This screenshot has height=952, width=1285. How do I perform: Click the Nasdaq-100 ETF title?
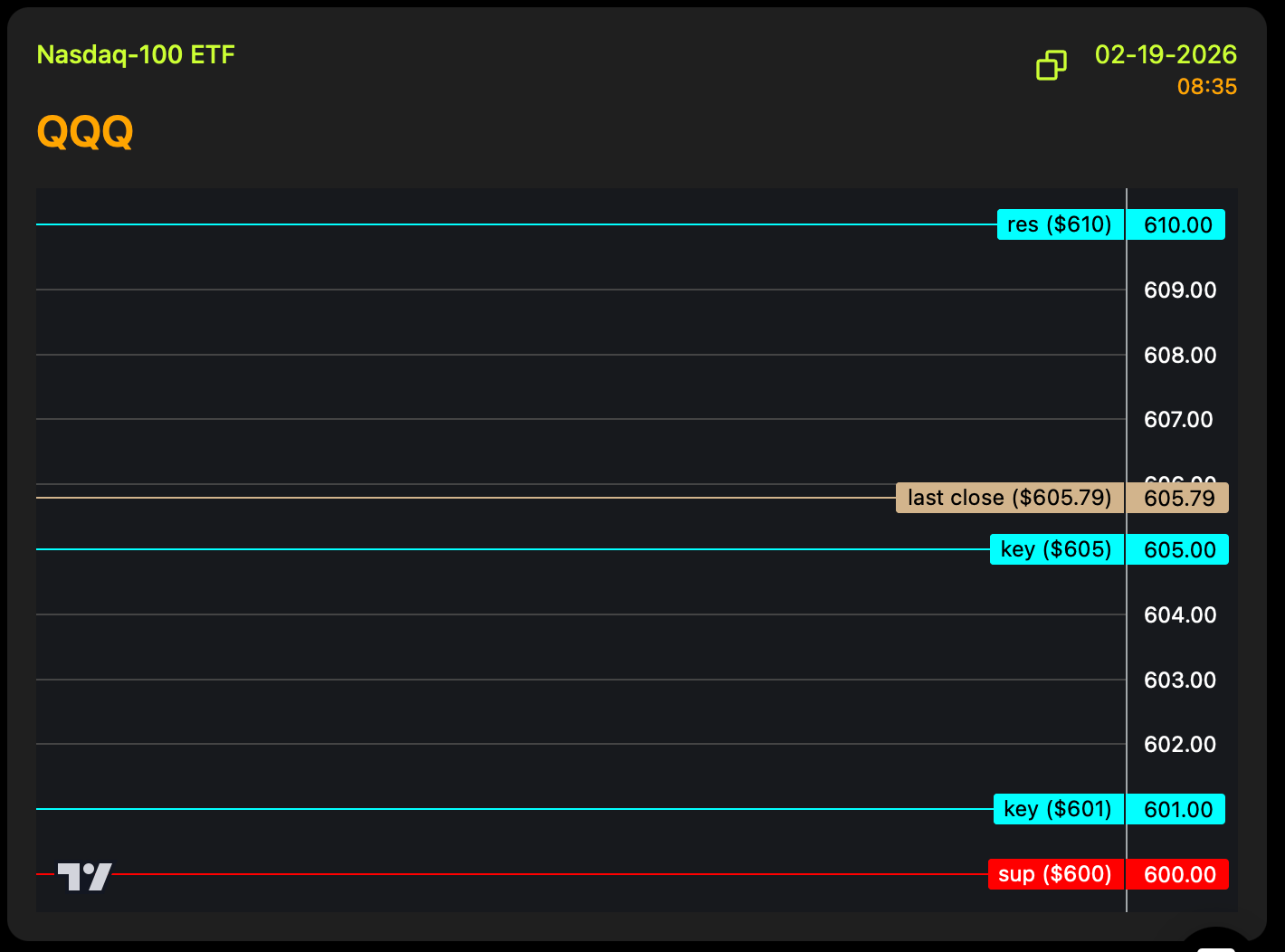(136, 55)
